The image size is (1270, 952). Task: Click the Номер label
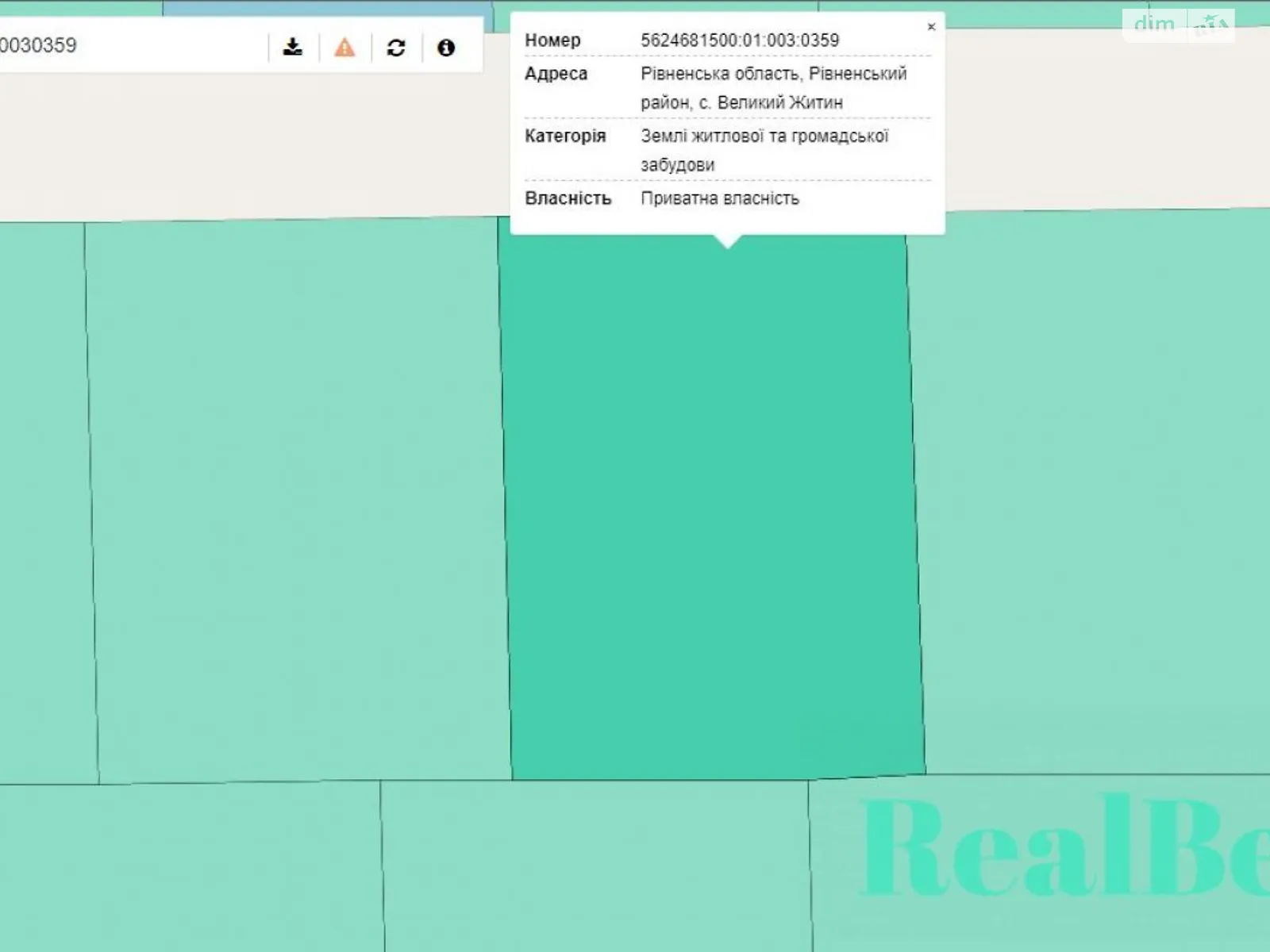tap(552, 40)
